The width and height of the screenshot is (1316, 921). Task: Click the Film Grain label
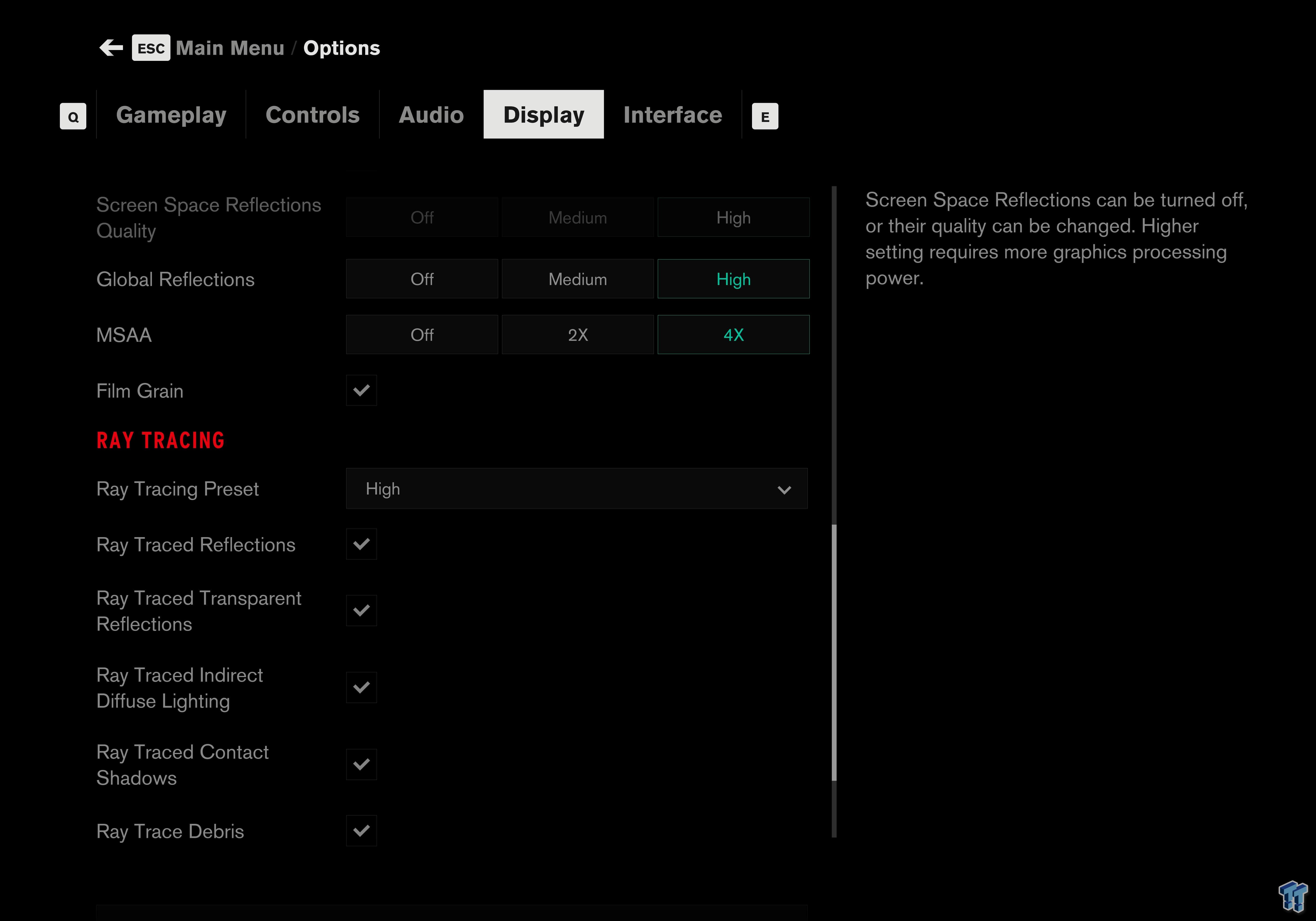140,391
